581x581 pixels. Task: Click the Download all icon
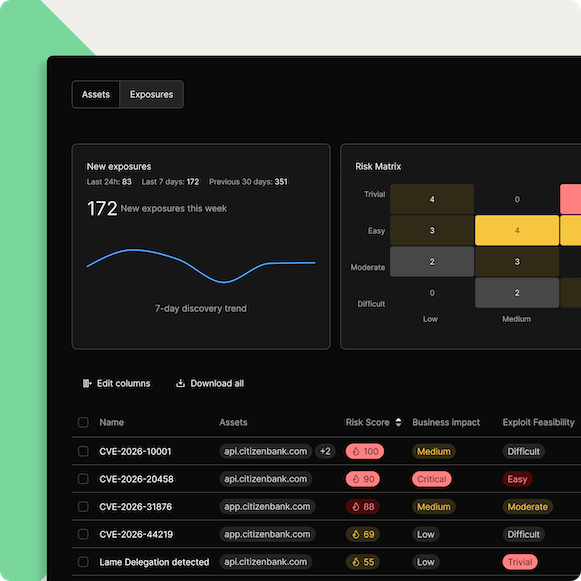point(180,383)
